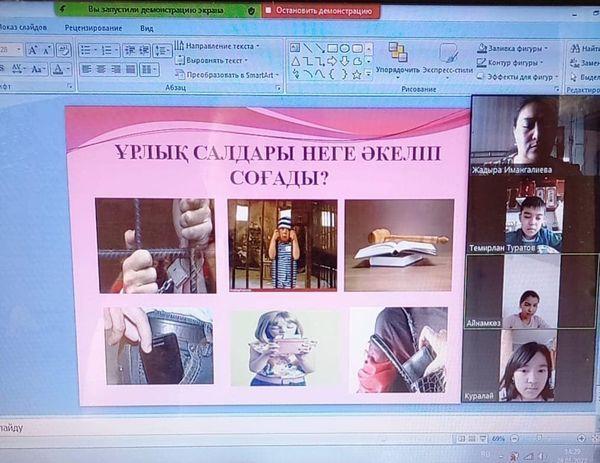Center the paragraph text
This screenshot has height=463, width=600.
[101, 69]
